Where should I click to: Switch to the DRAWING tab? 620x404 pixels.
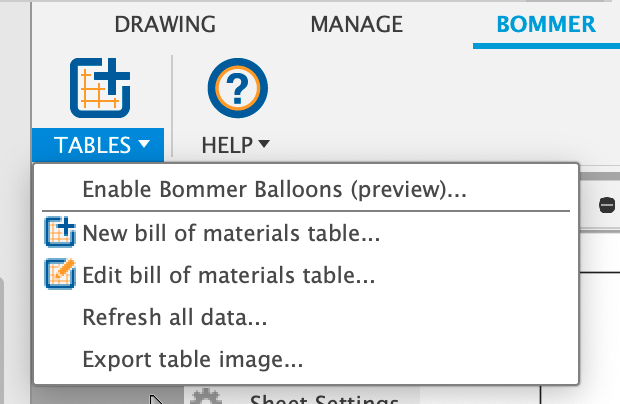point(165,24)
